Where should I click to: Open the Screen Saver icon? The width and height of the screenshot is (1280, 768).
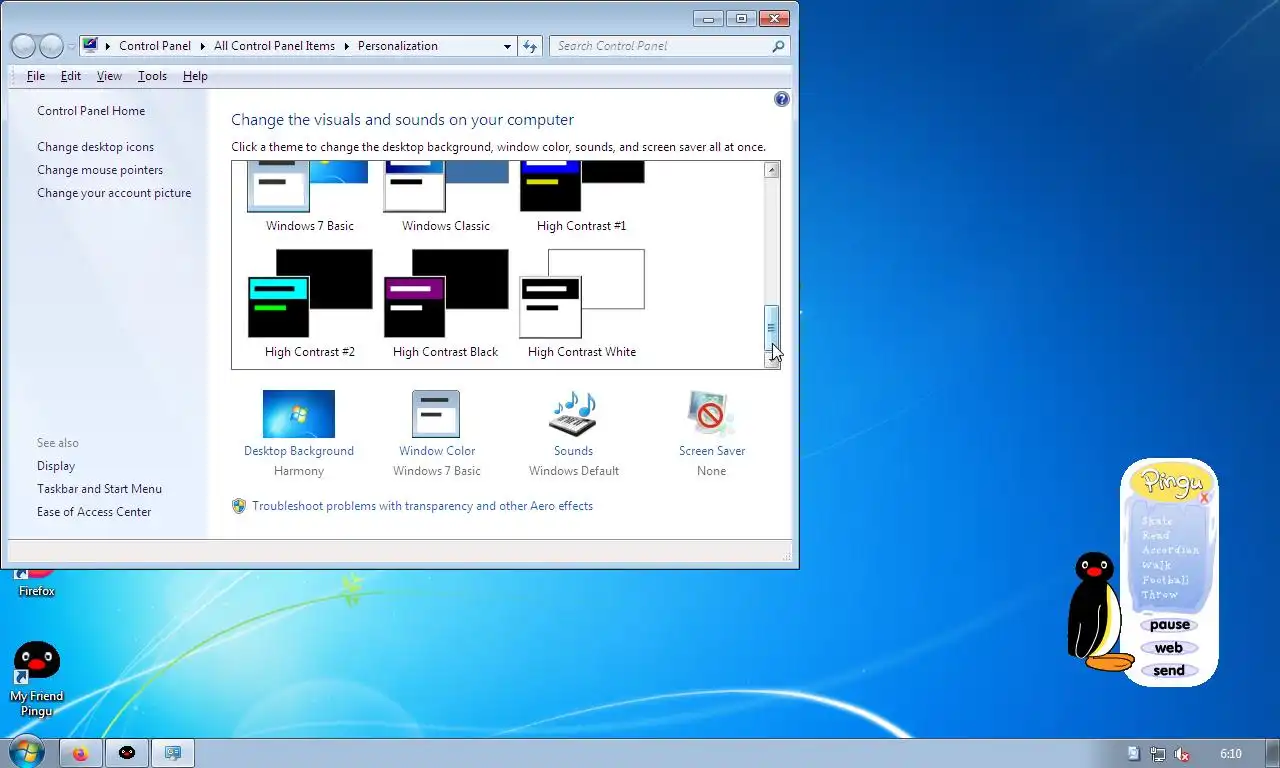pos(711,414)
